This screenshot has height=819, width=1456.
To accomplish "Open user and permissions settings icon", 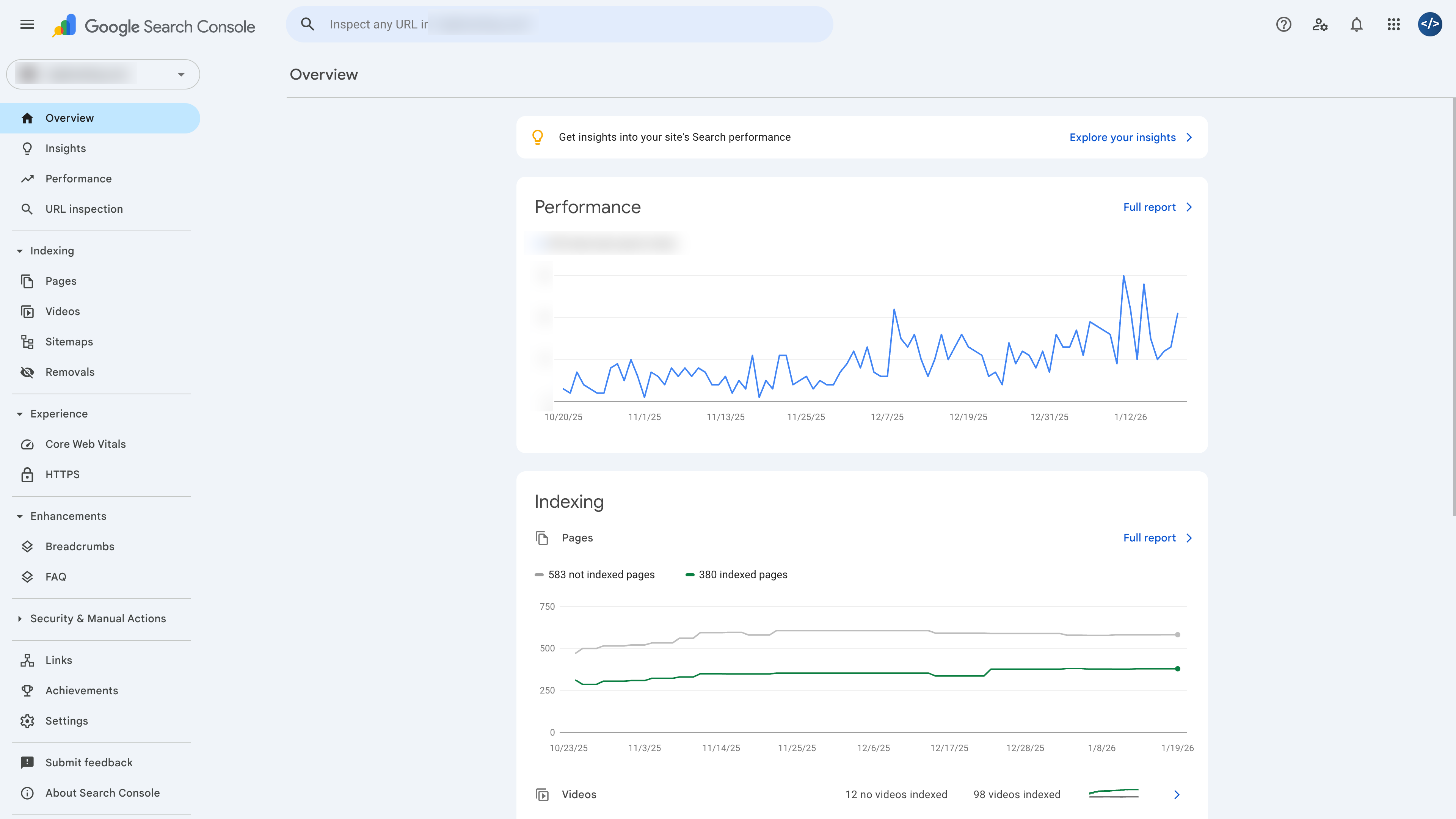I will pos(1320,24).
